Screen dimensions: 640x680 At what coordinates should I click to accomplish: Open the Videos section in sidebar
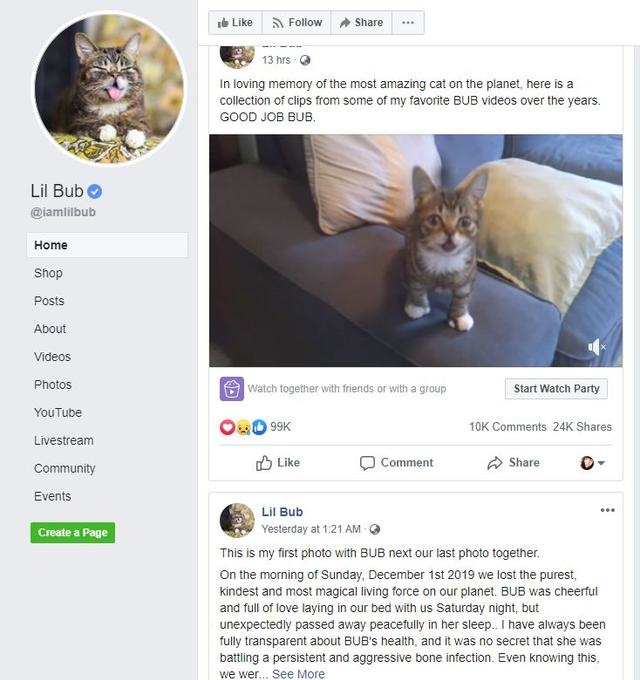click(x=52, y=356)
